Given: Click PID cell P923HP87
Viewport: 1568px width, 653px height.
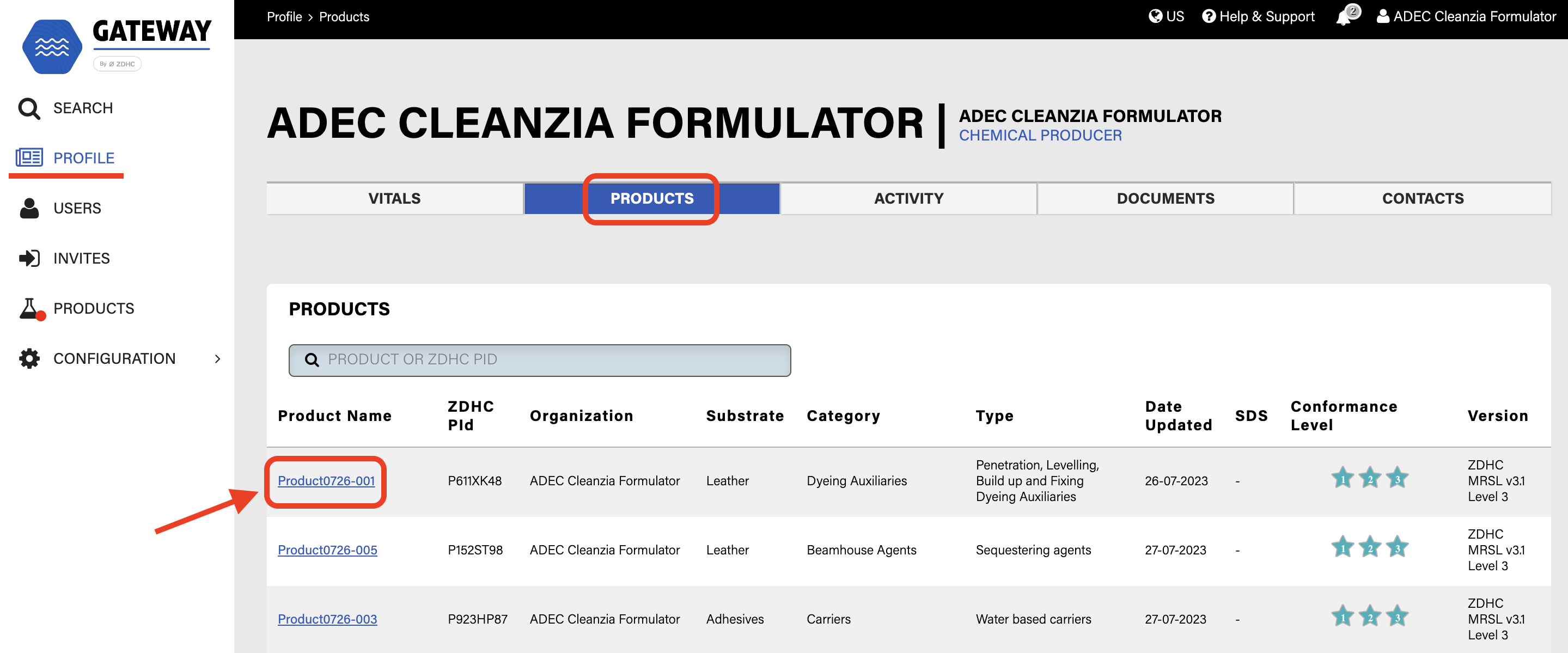Looking at the screenshot, I should [477, 619].
